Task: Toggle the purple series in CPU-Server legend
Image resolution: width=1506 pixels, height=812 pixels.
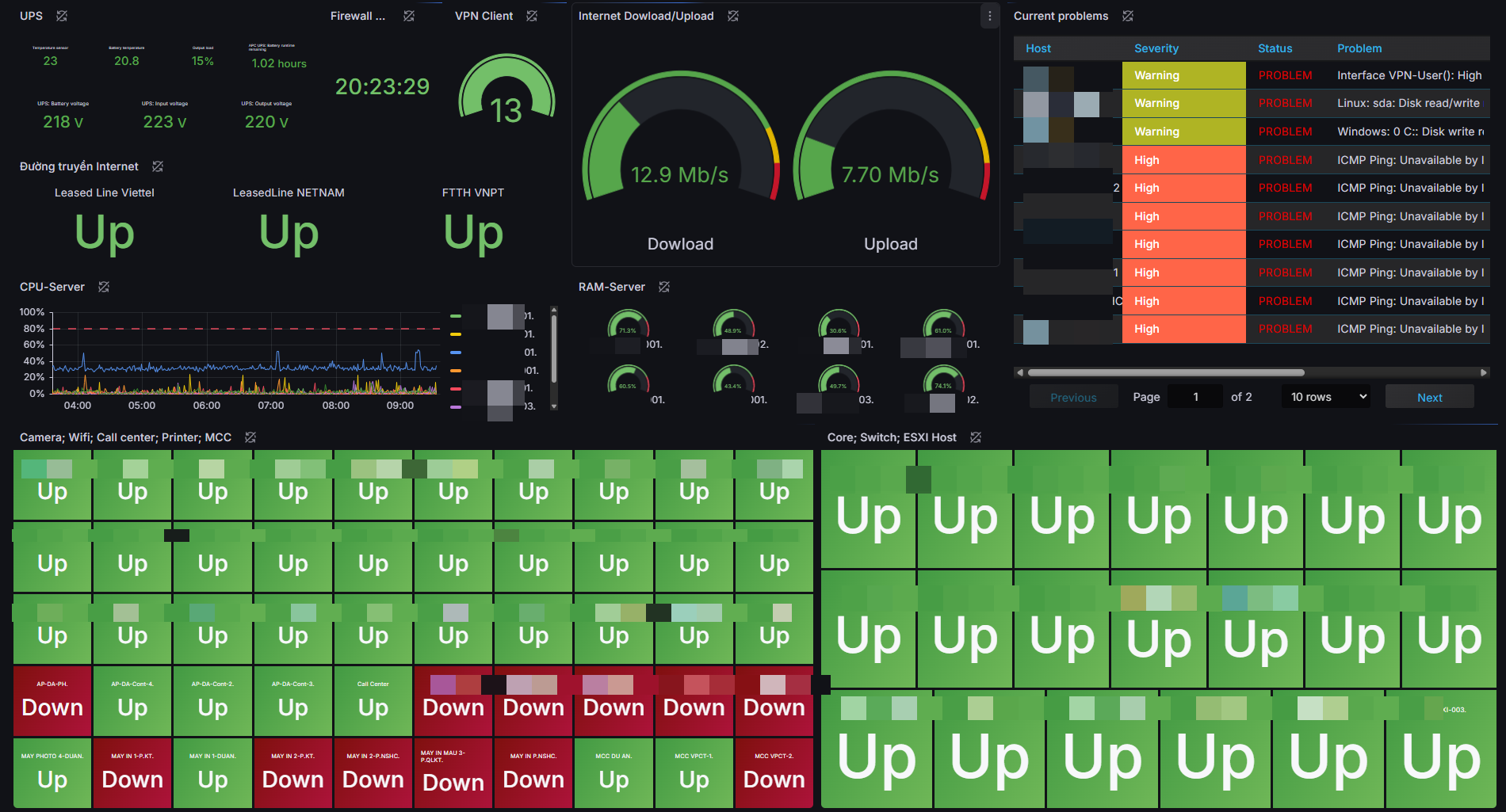Action: pos(456,406)
